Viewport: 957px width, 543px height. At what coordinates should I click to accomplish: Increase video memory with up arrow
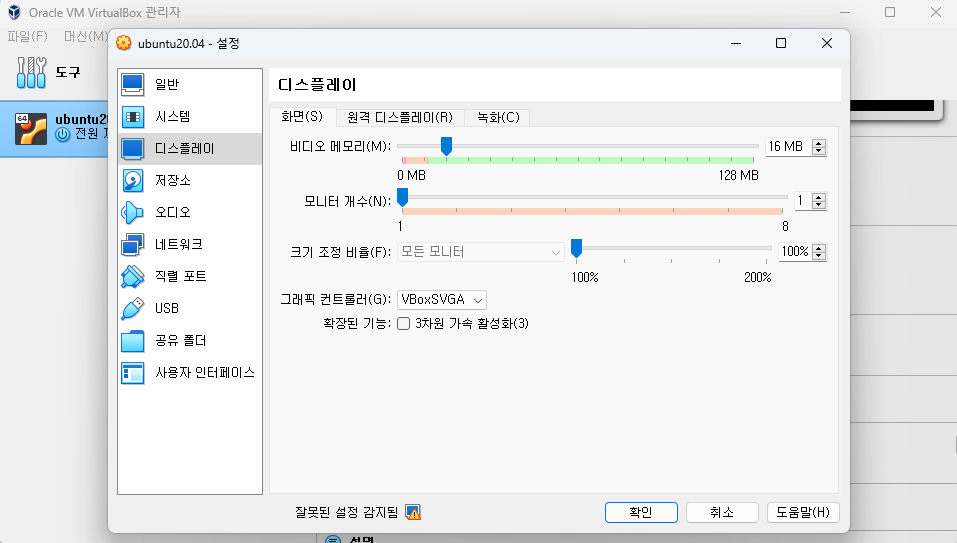point(819,143)
